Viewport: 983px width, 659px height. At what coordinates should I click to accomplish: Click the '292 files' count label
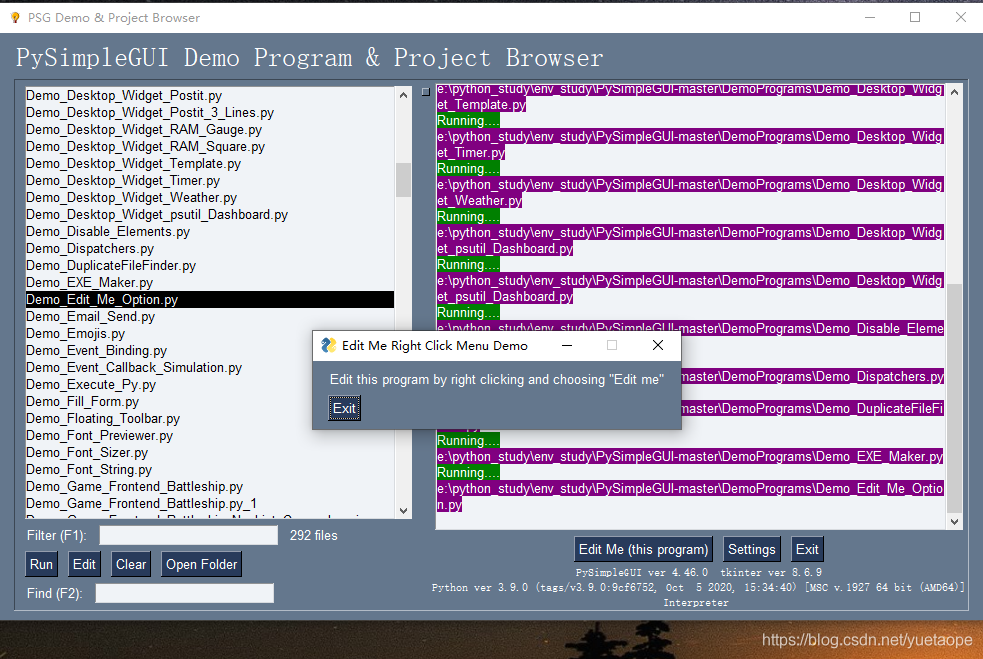[313, 535]
